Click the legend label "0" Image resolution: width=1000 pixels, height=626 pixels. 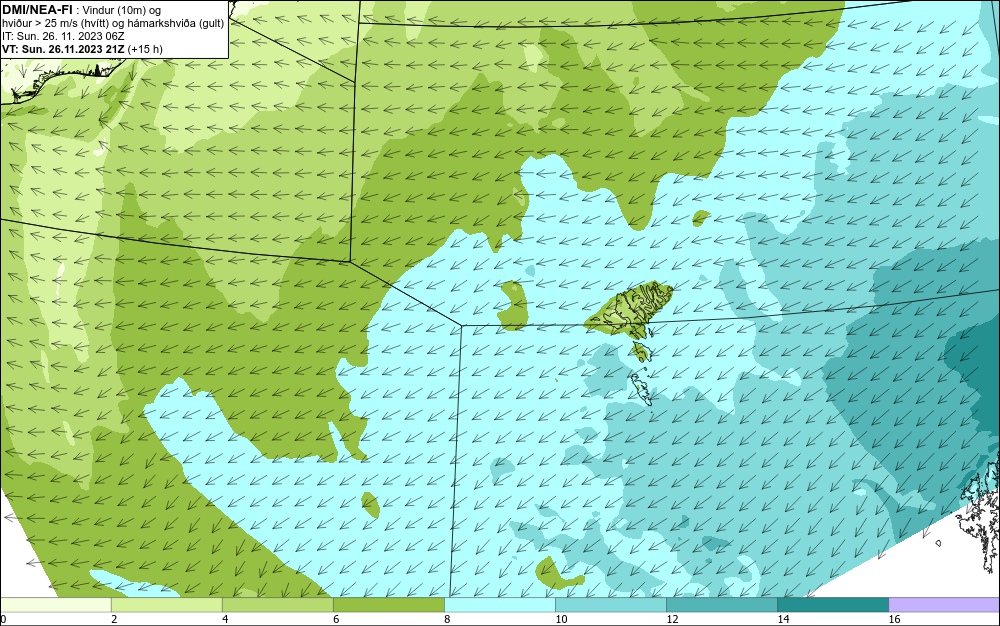click(3, 619)
